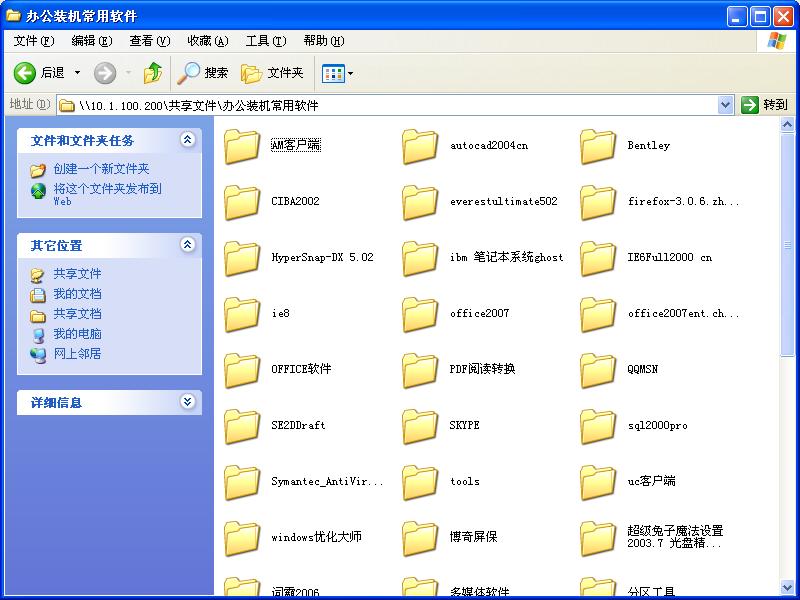
Task: Collapse the 其它位置 panel
Action: tap(188, 244)
